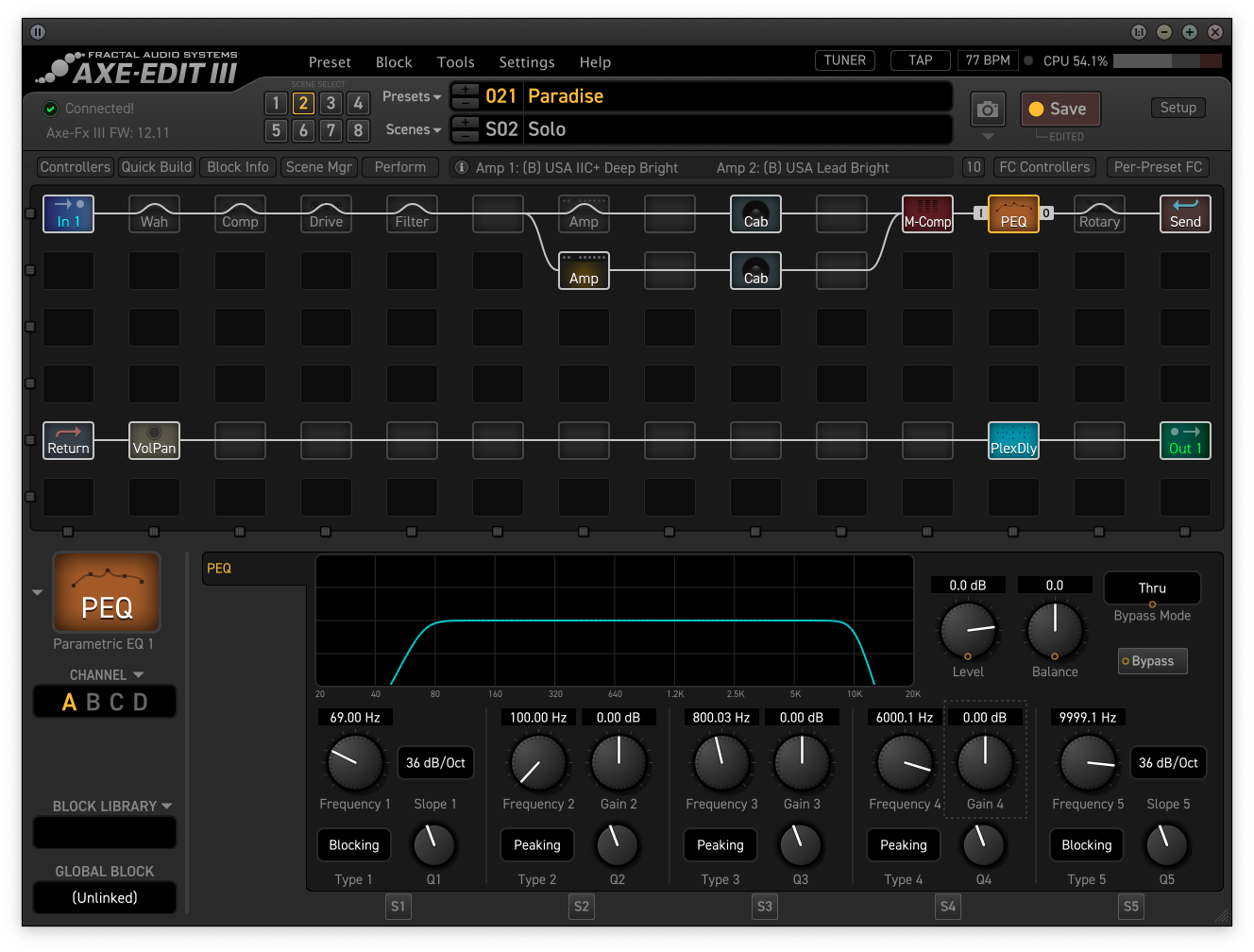Select the Comp block in the grid

point(240,213)
